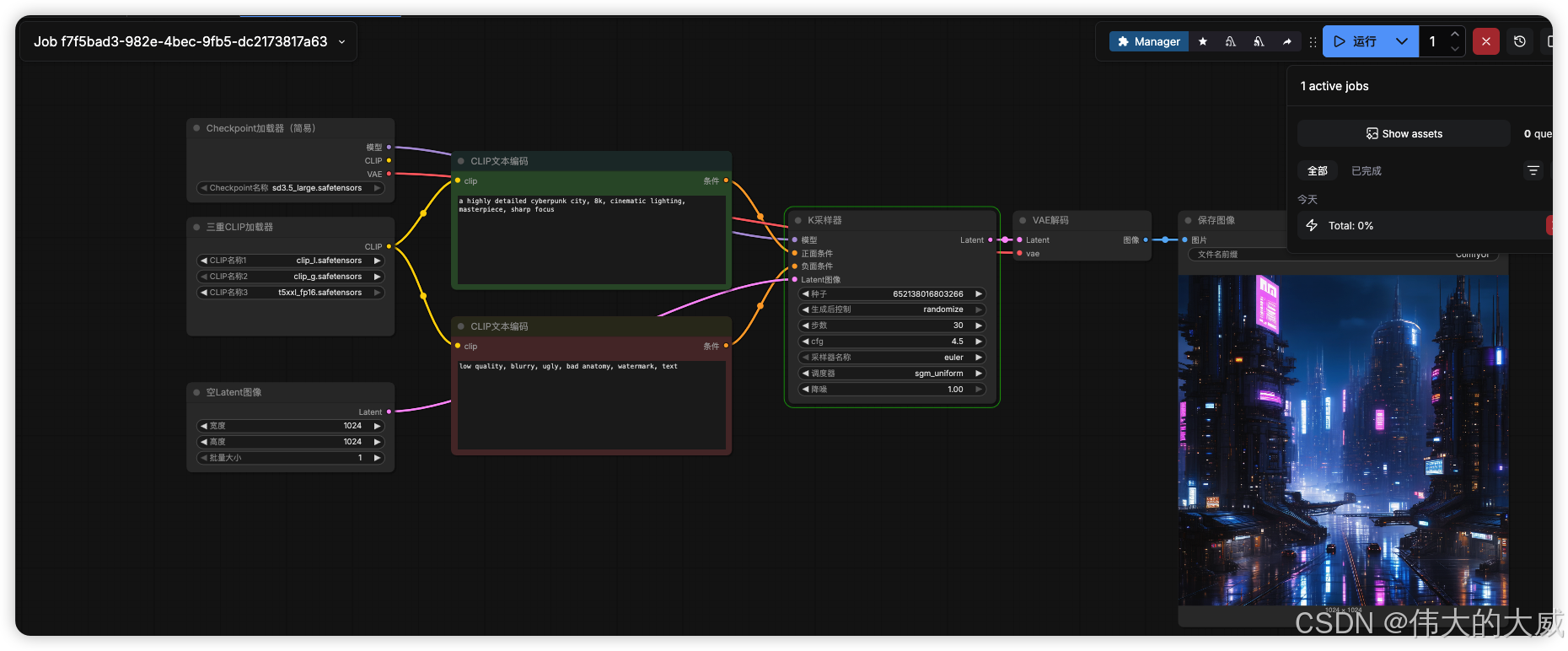This screenshot has height=651, width=1568.
Task: Click the star favorites icon in toolbar
Action: [1203, 41]
